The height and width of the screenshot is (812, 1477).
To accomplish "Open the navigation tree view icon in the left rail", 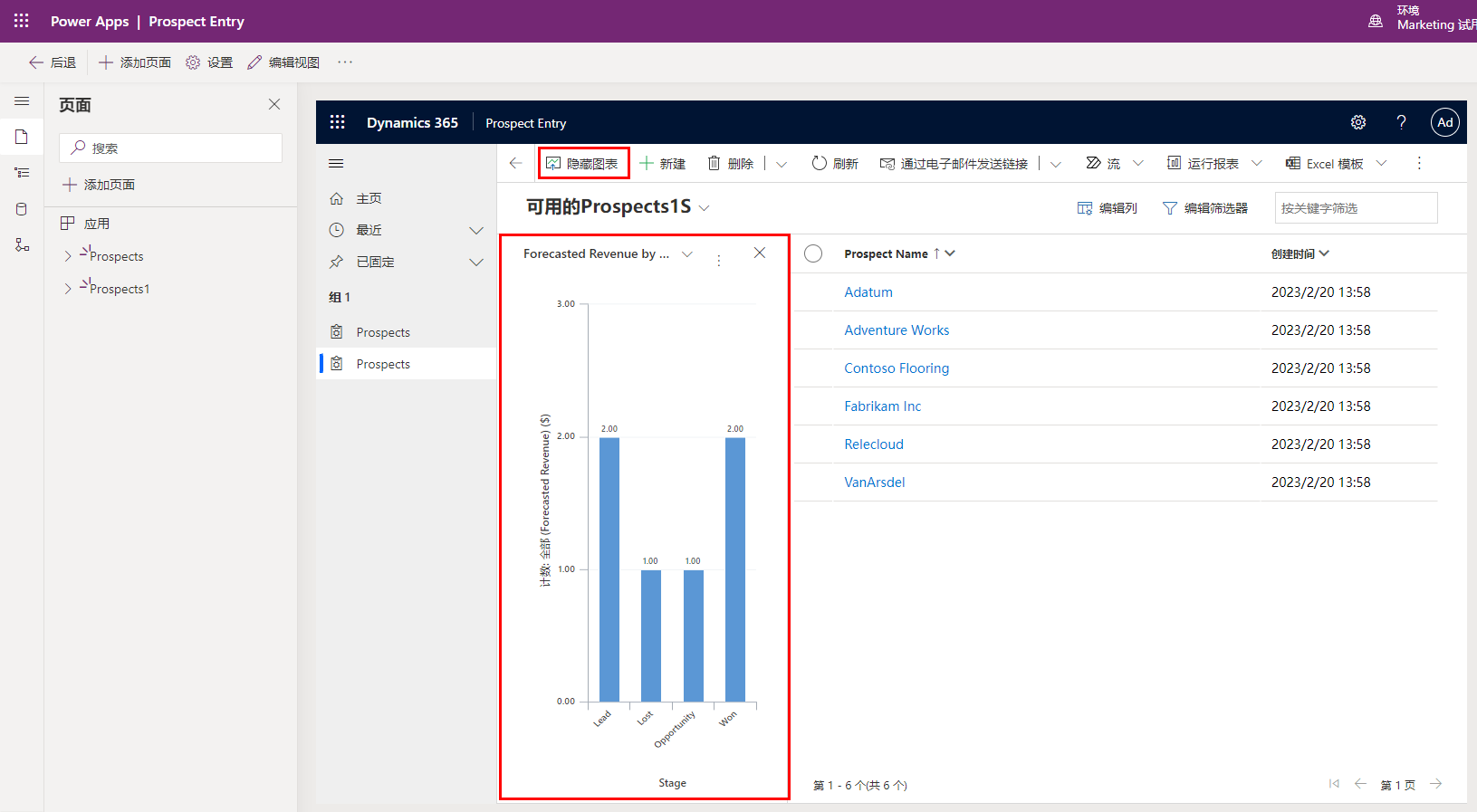I will pos(22,172).
